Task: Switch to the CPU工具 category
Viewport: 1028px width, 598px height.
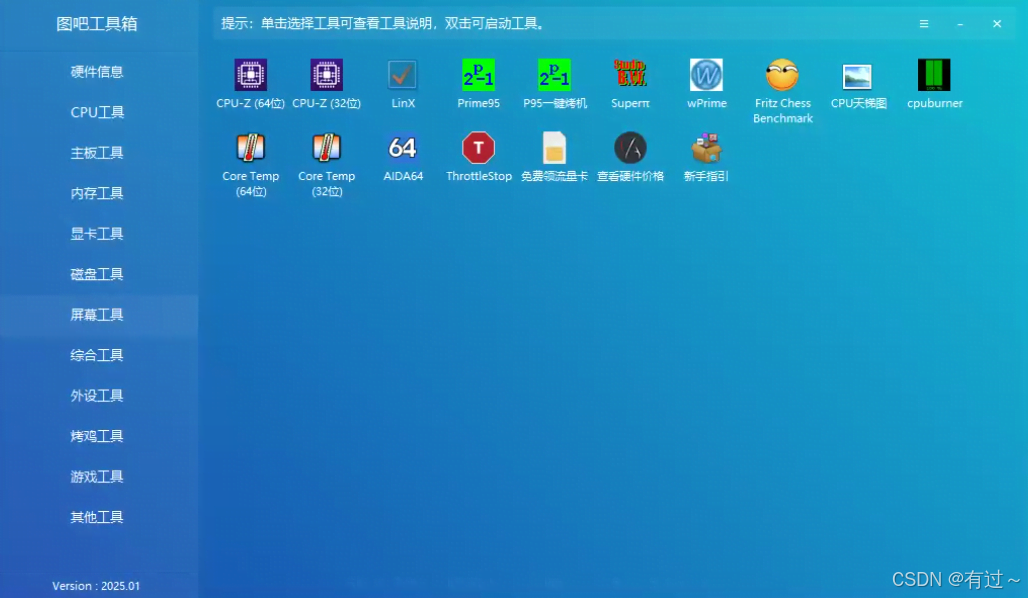Action: click(x=97, y=113)
